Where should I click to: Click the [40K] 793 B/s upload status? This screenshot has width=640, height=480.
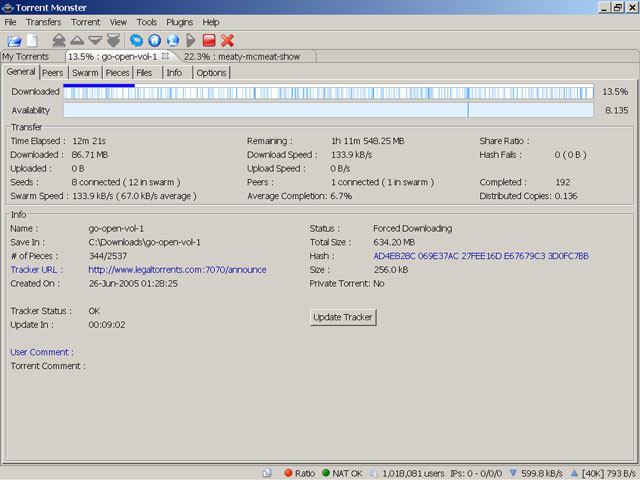(x=609, y=473)
